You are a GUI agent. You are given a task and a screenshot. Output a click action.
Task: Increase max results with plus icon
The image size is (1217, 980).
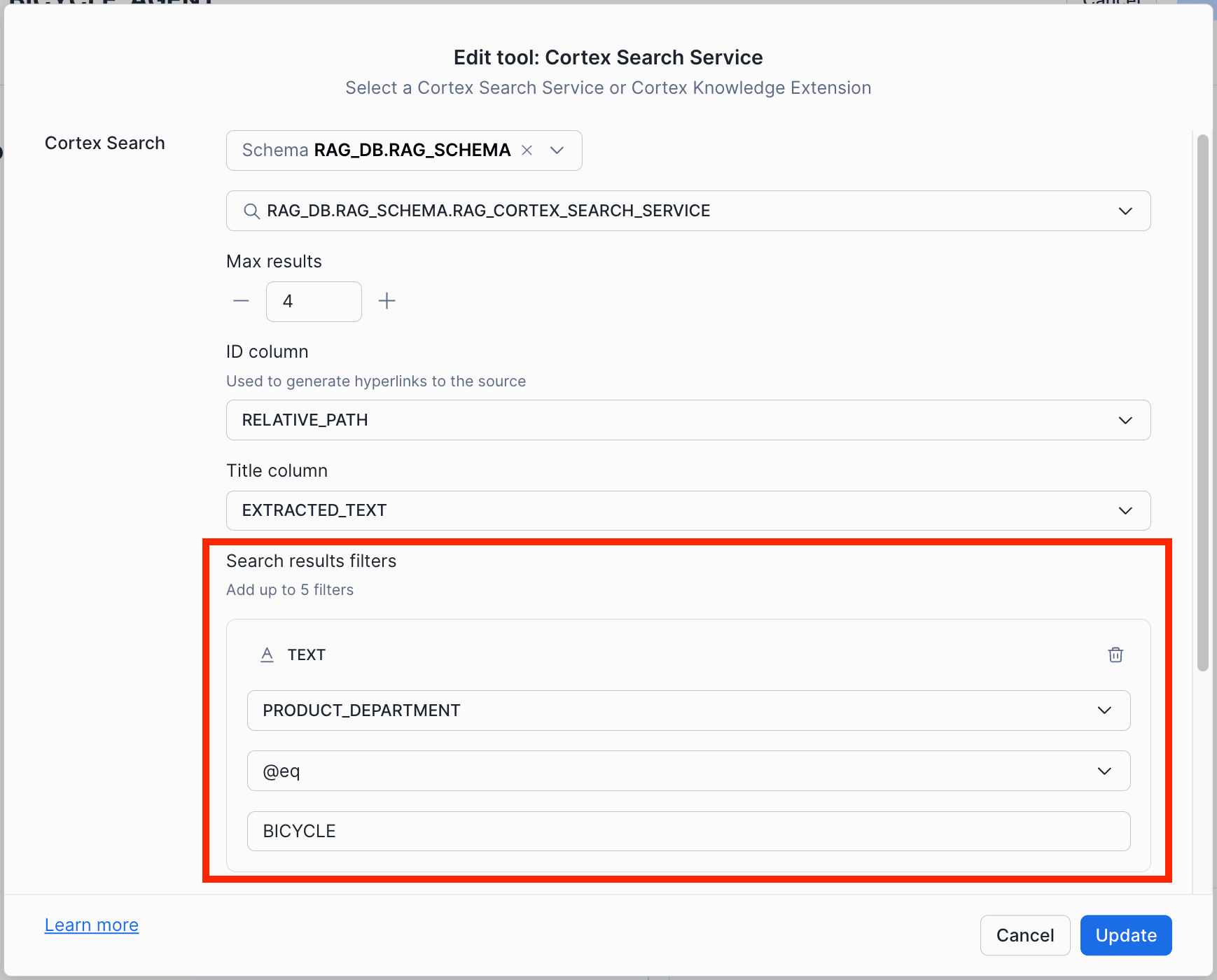tap(387, 301)
